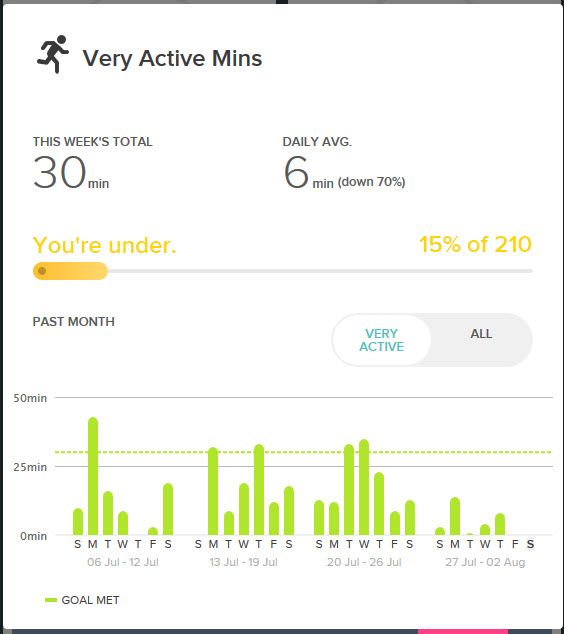Click the yellow progress bar fill
Viewport: 564px width, 634px height.
tap(70, 271)
